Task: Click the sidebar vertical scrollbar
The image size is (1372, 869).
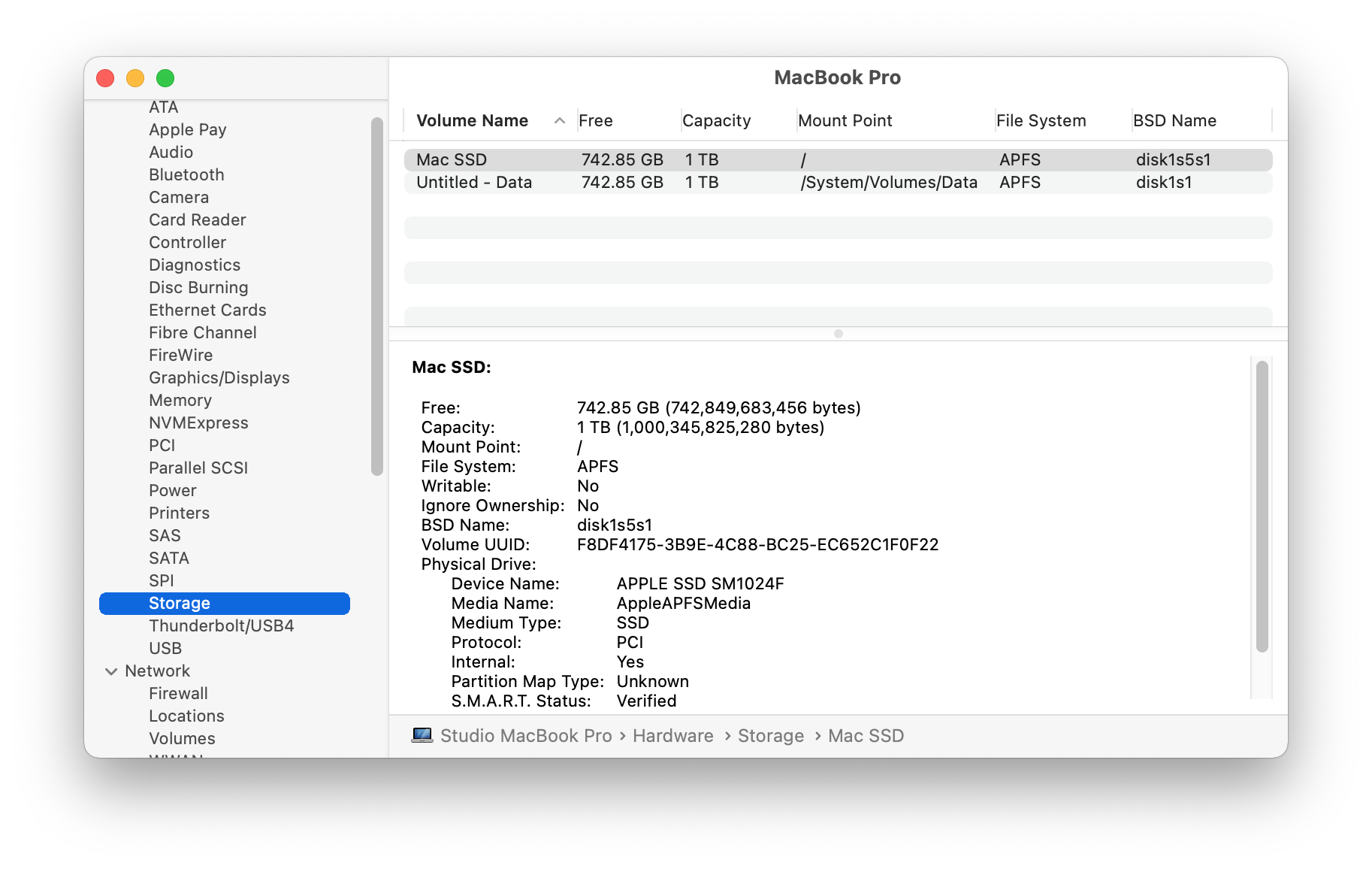Action: (x=377, y=296)
